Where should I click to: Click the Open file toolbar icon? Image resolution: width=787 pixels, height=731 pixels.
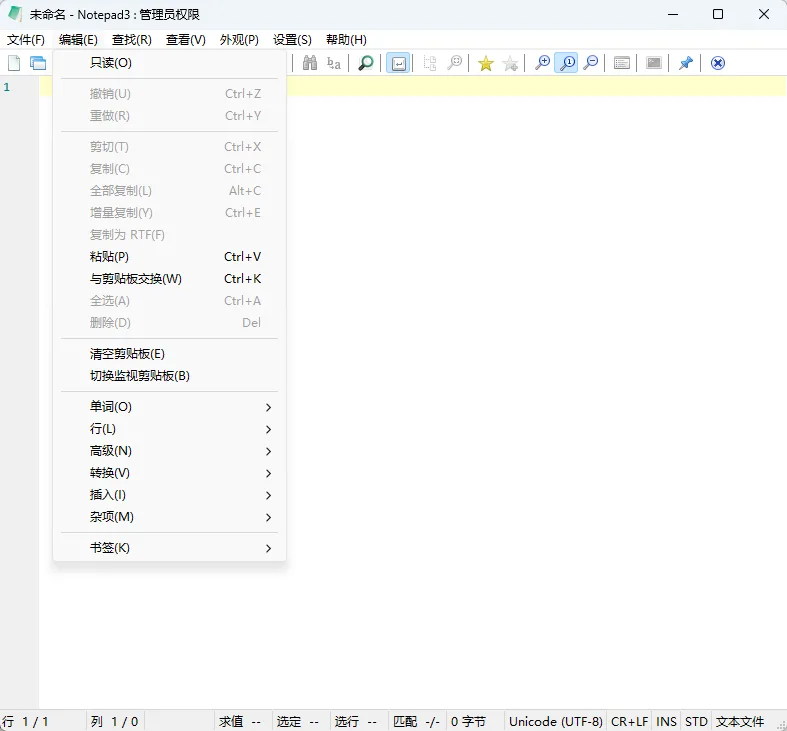pos(38,63)
